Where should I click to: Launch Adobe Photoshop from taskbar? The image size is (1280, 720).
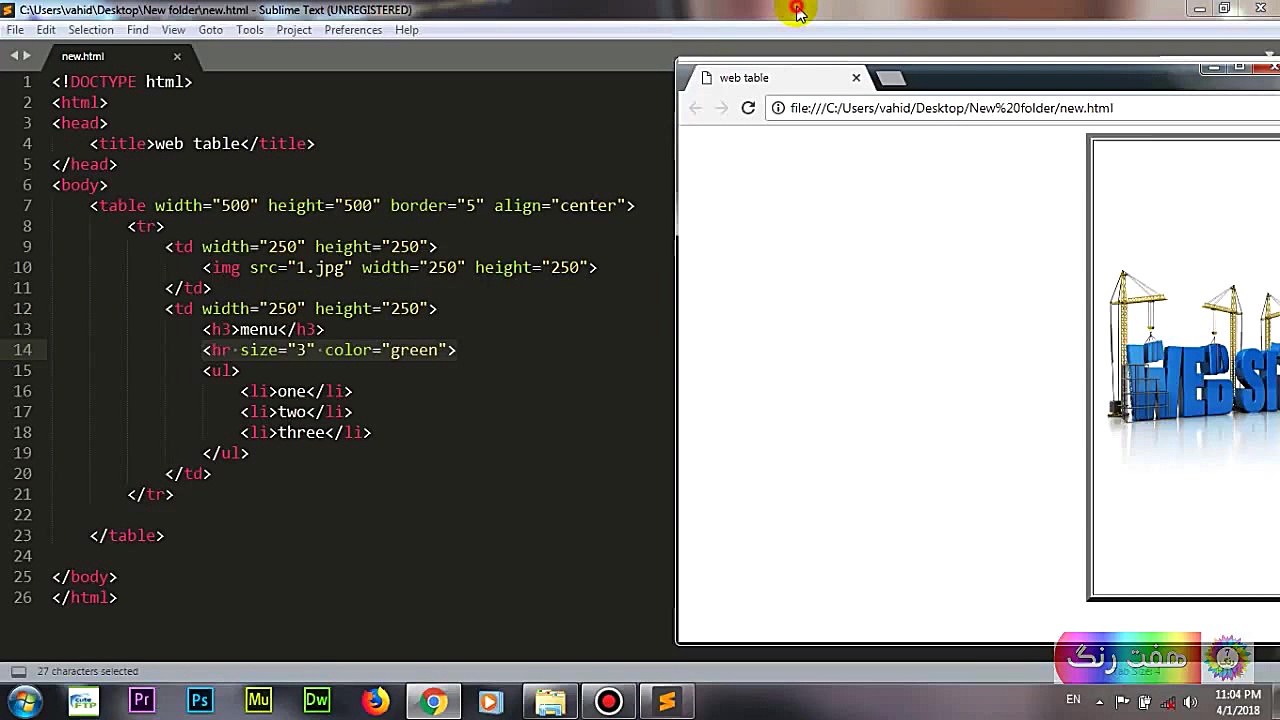(200, 701)
